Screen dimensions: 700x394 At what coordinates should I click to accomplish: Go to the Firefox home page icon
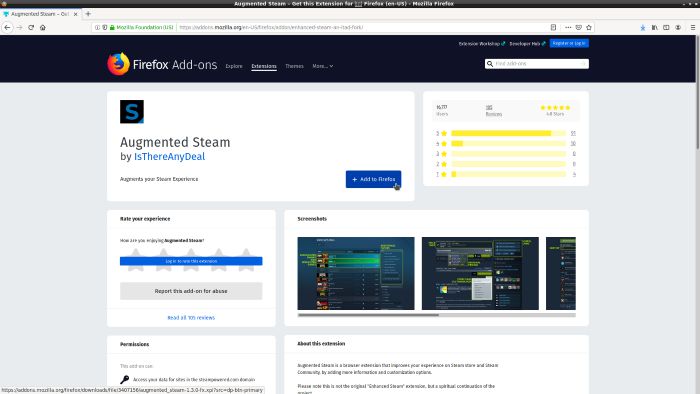tap(42, 27)
